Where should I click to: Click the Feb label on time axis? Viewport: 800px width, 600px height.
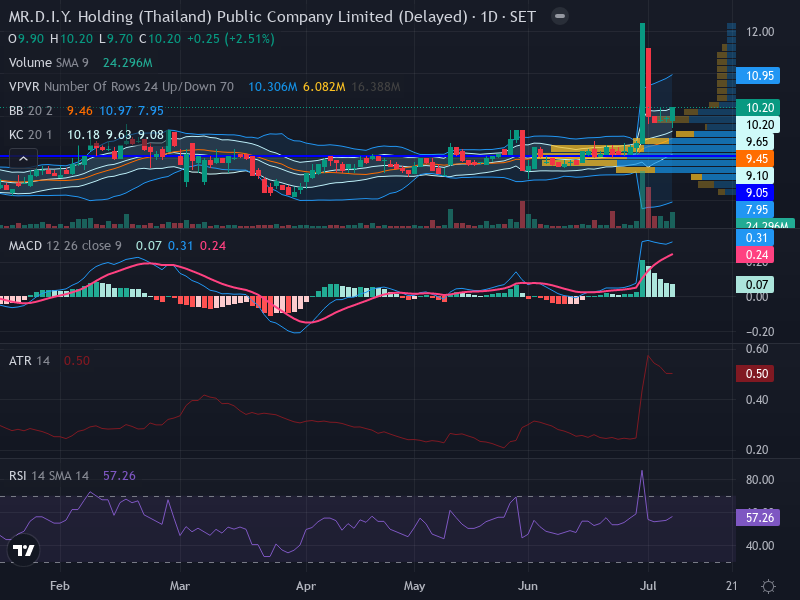[x=60, y=586]
